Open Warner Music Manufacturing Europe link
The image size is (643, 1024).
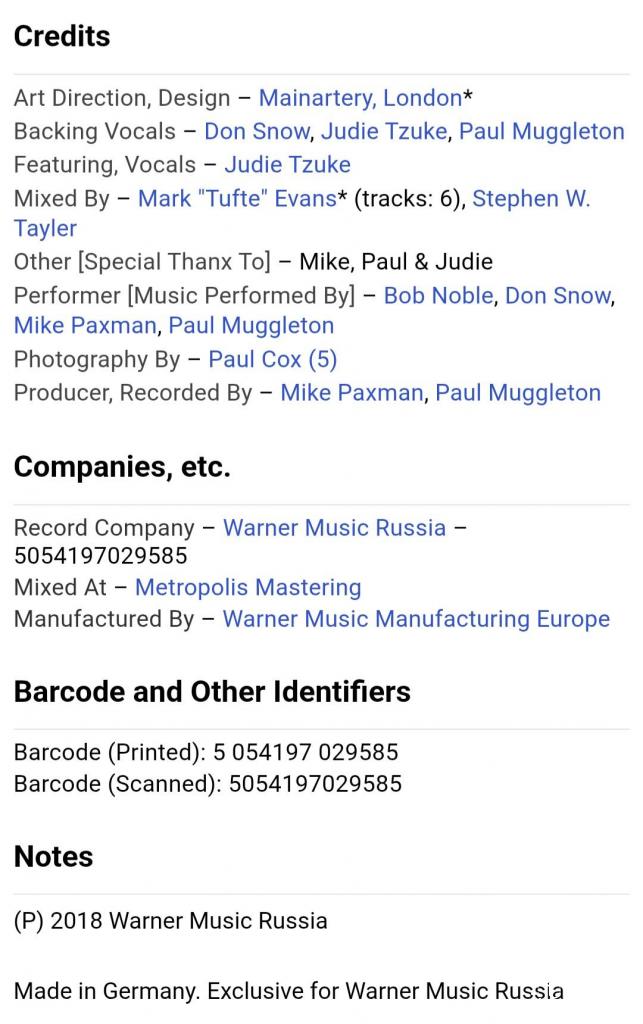point(416,619)
